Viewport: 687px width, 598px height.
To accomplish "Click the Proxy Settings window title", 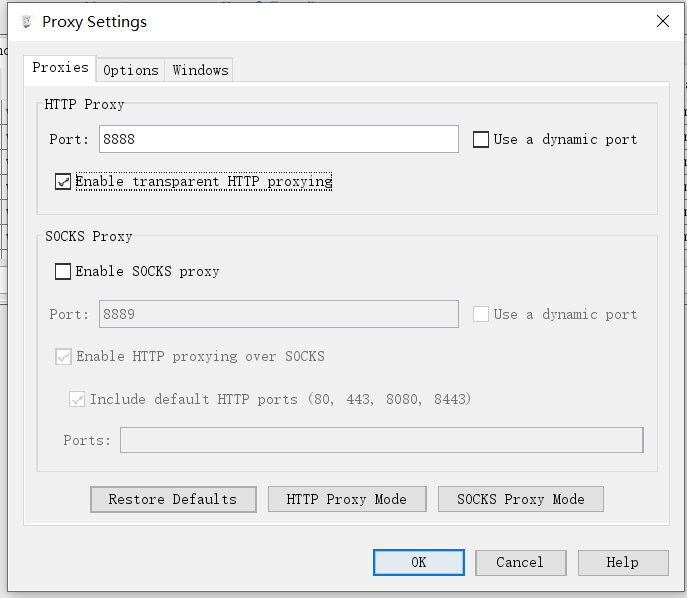I will click(x=94, y=22).
